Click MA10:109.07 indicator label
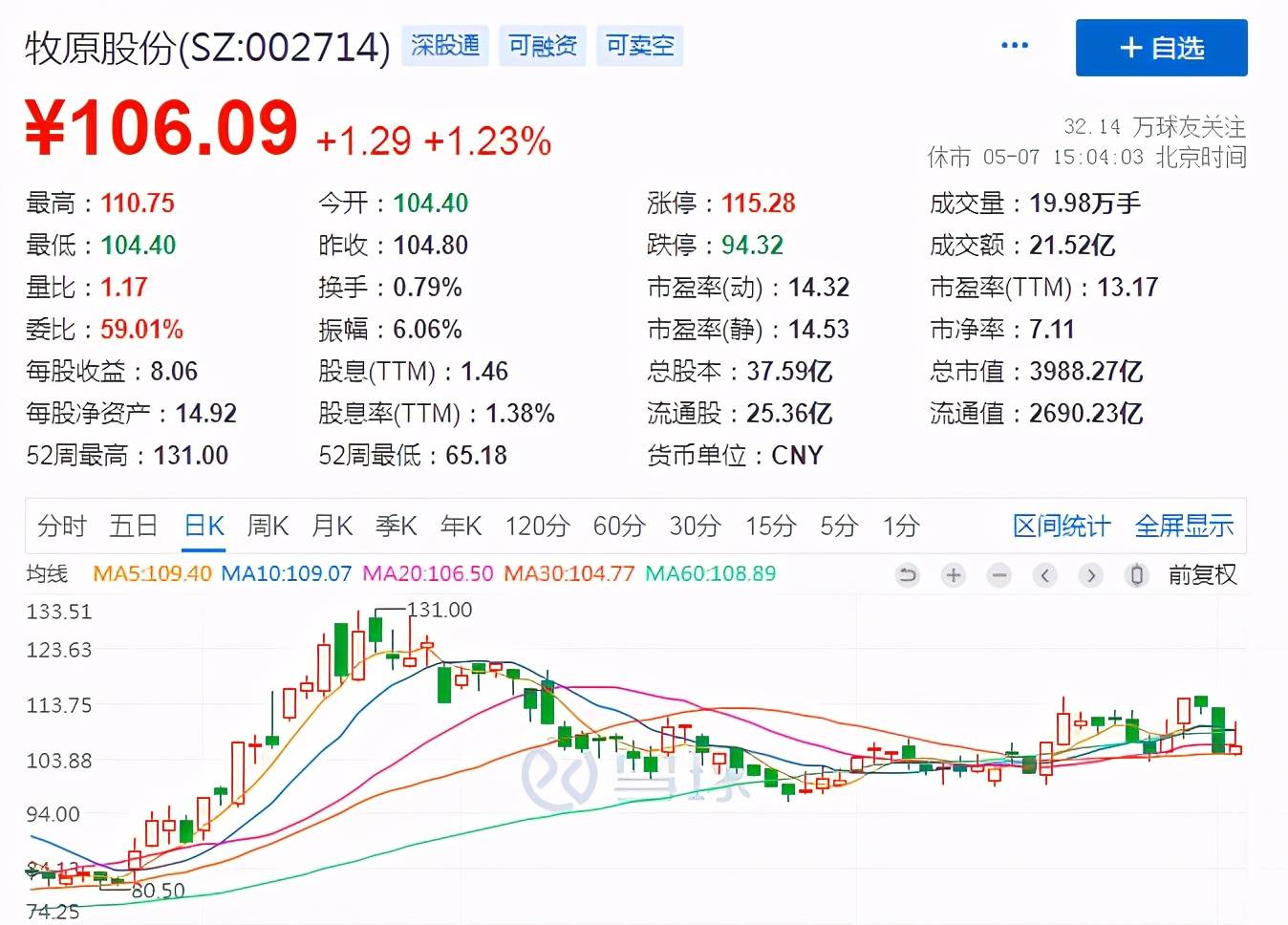This screenshot has height=925, width=1288. point(287,573)
